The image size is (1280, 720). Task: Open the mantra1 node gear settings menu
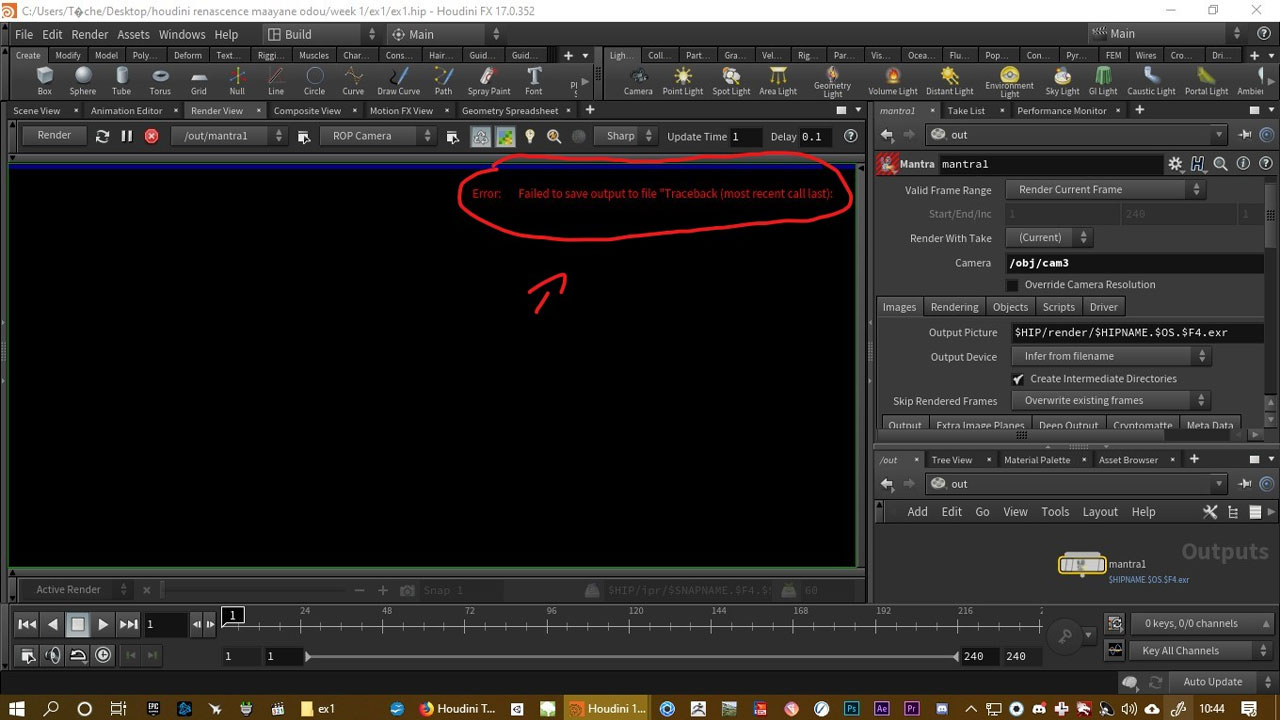click(1176, 163)
